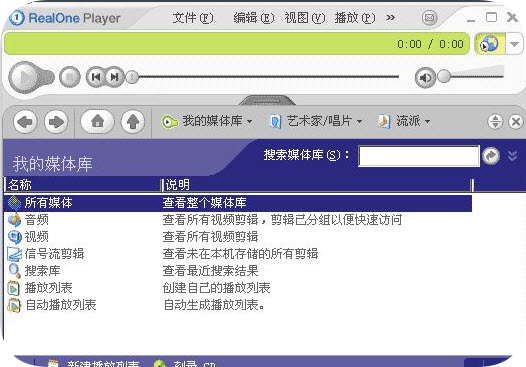Click the globe channels icon

[489, 44]
